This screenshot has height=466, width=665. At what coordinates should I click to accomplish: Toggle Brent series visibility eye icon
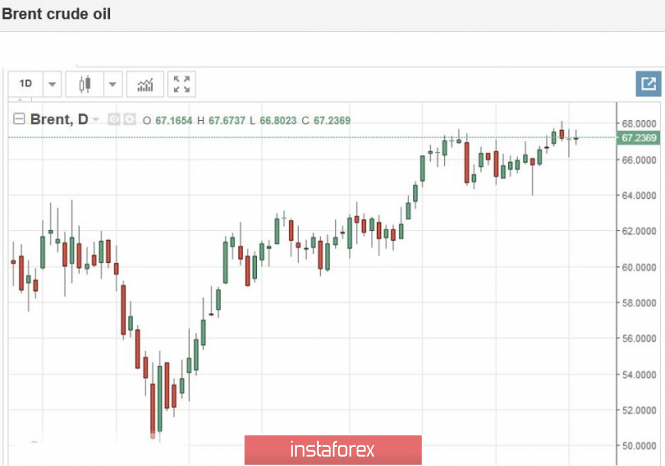[113, 120]
